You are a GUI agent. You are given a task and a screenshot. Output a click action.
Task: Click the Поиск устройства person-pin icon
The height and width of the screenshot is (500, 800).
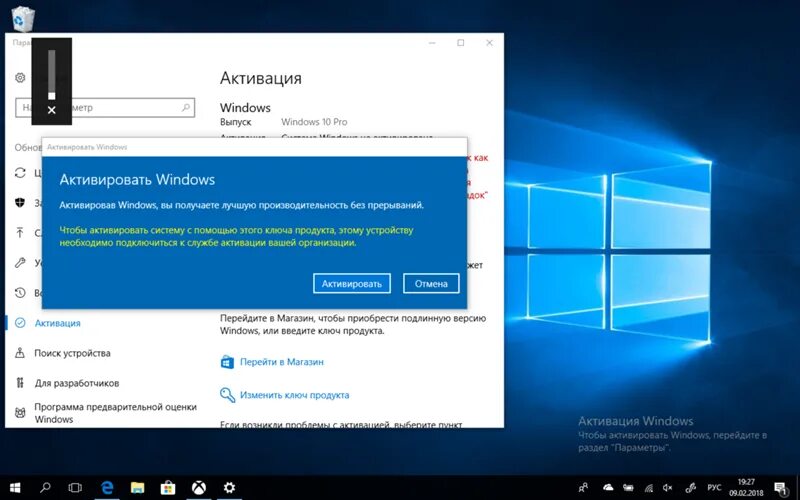(x=20, y=353)
